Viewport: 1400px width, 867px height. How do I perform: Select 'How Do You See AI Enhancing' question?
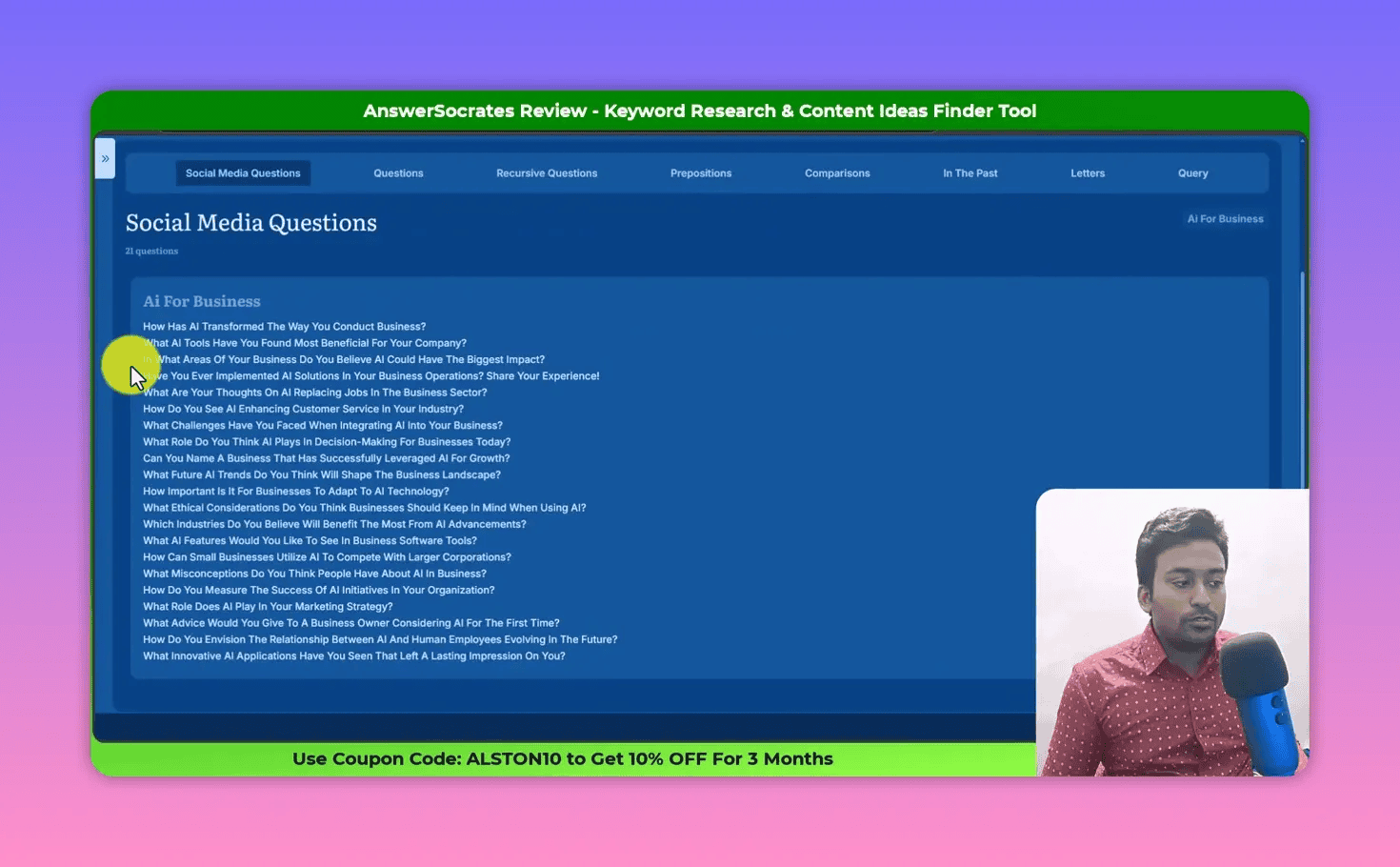[x=303, y=410]
